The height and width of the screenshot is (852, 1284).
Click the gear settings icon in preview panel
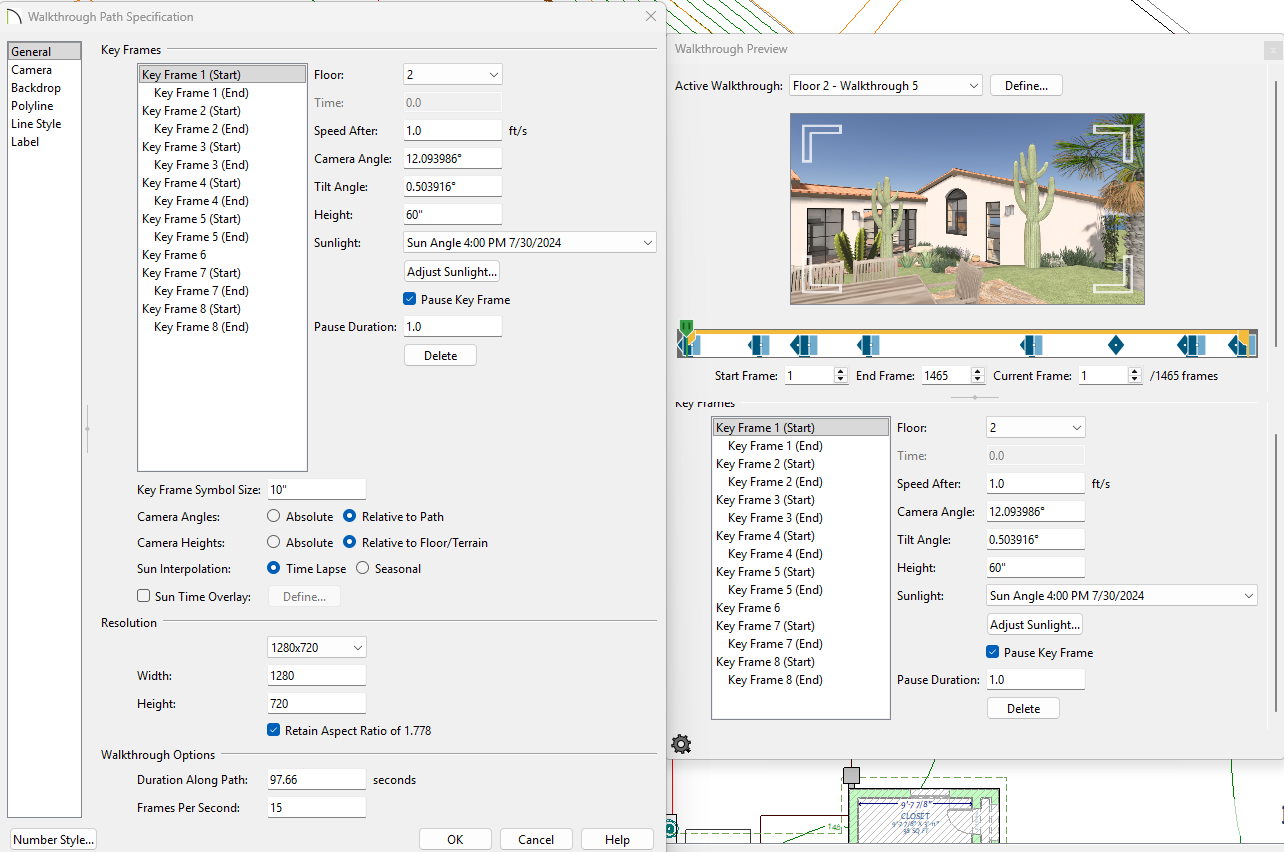(x=681, y=744)
